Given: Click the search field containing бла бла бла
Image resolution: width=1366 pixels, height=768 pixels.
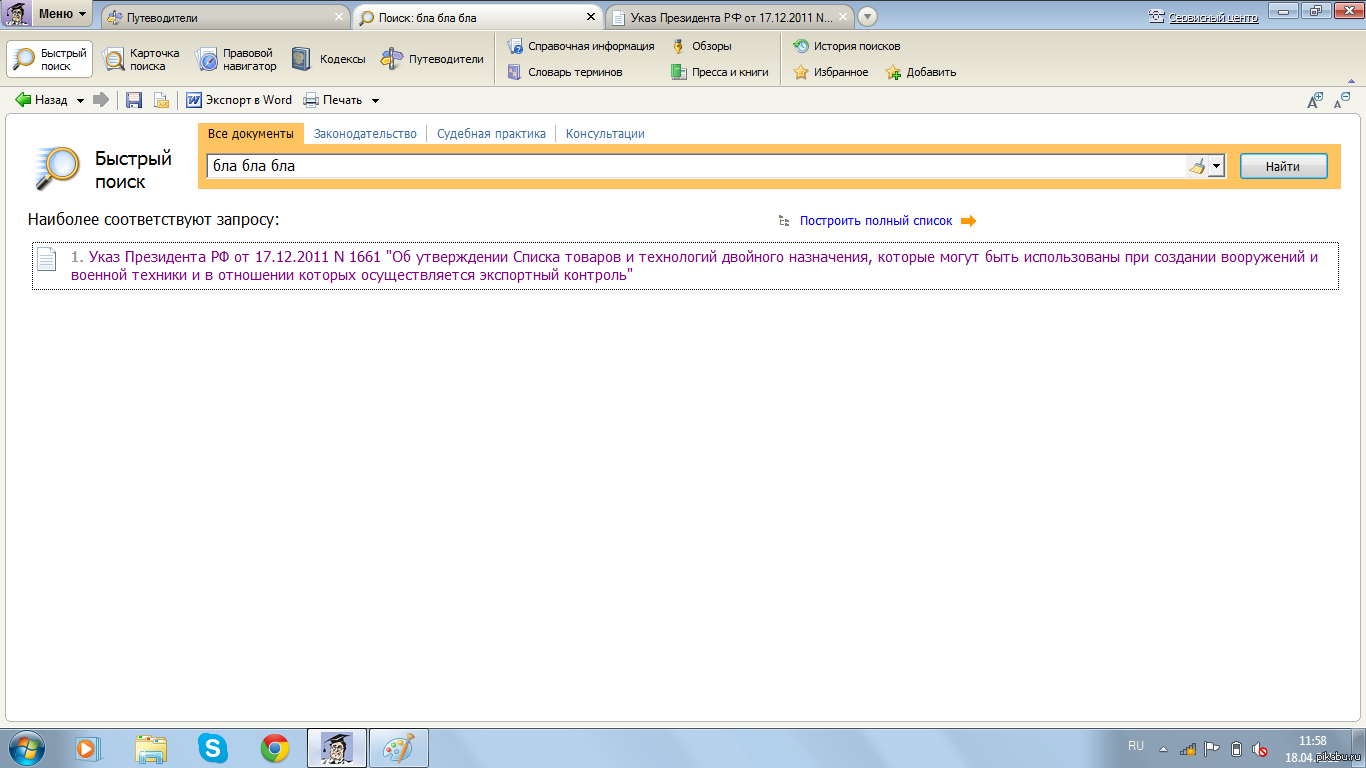Looking at the screenshot, I should (690, 166).
